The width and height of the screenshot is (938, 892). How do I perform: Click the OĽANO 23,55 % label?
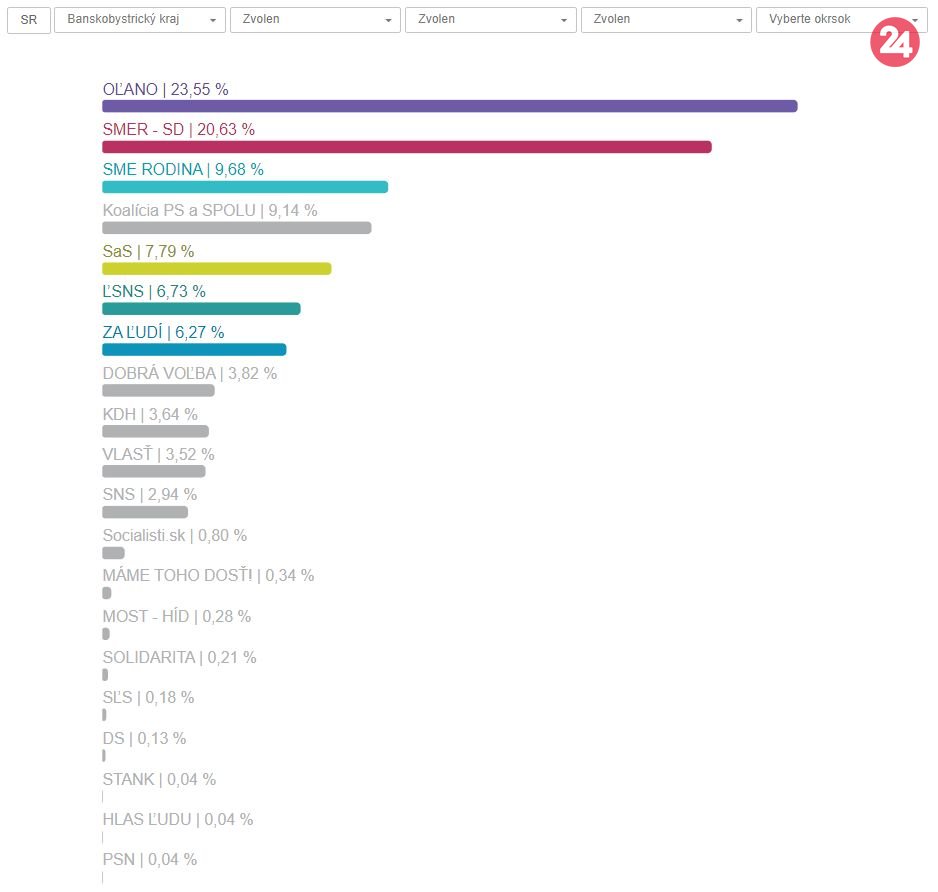[165, 89]
